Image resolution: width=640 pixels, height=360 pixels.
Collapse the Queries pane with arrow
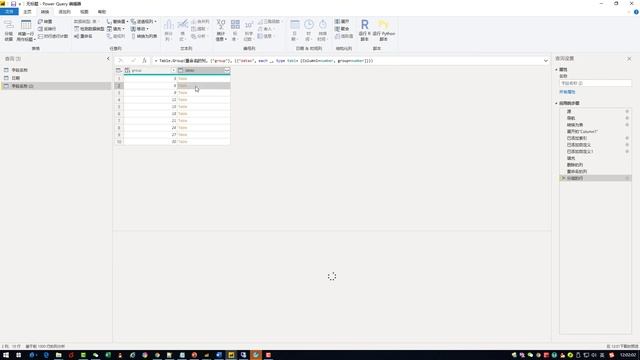click(x=108, y=59)
